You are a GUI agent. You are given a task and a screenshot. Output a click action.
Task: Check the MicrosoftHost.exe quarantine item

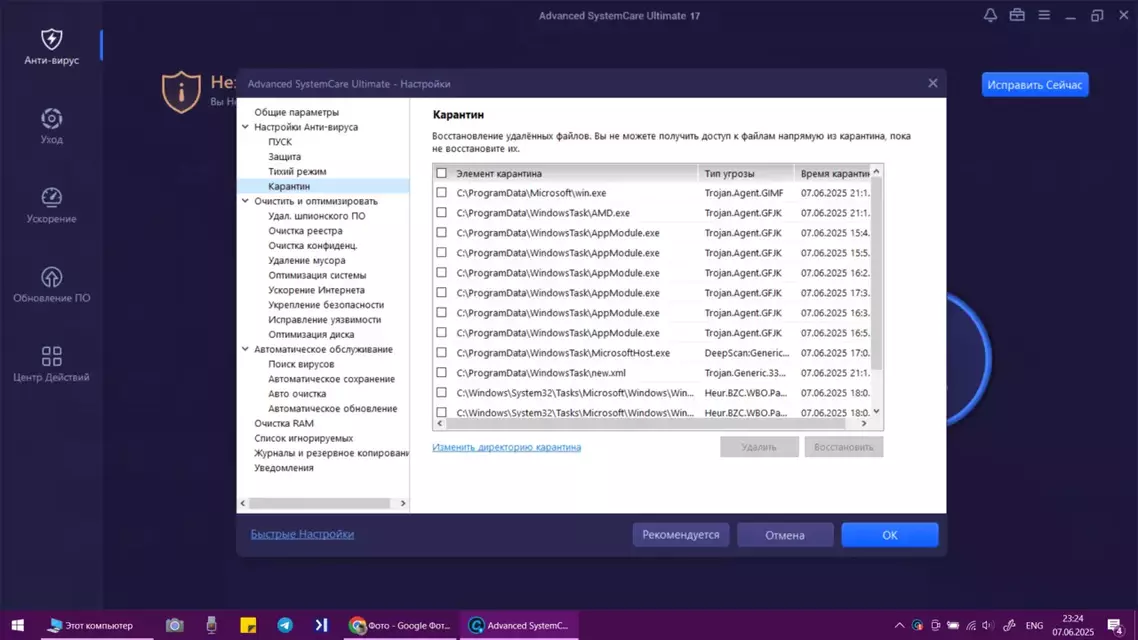click(x=441, y=353)
